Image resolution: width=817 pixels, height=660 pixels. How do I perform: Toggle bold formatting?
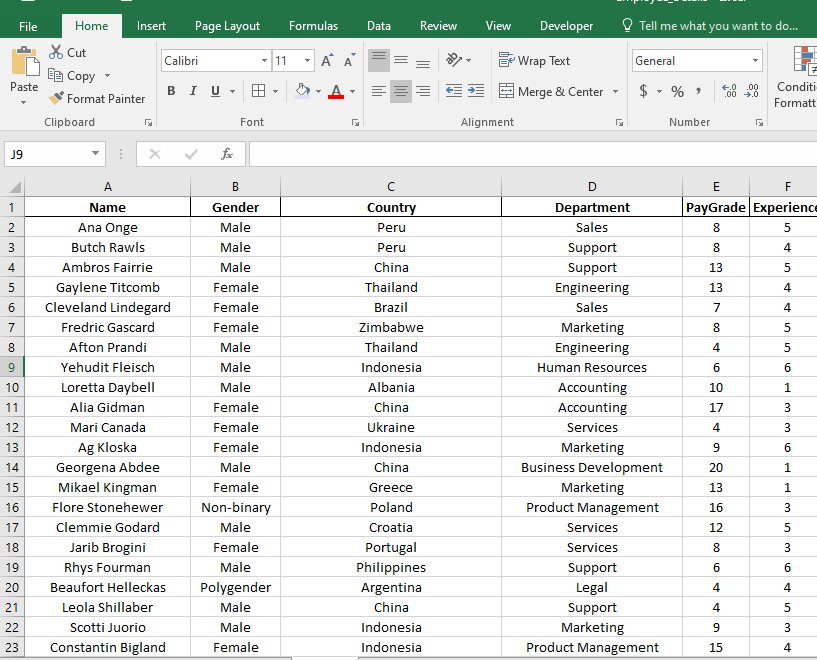(171, 91)
